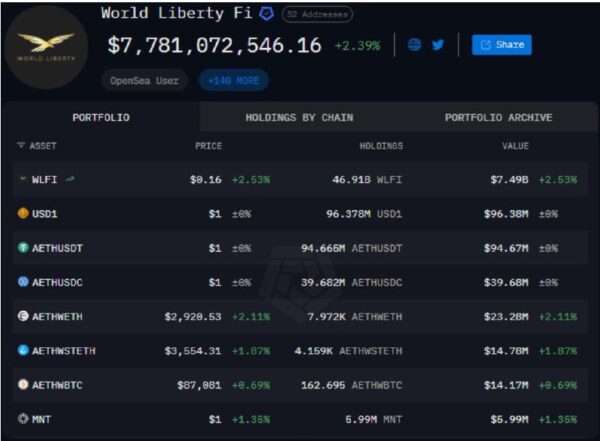Click the AETHUSDT Tether icon
The image size is (600, 441).
[23, 248]
